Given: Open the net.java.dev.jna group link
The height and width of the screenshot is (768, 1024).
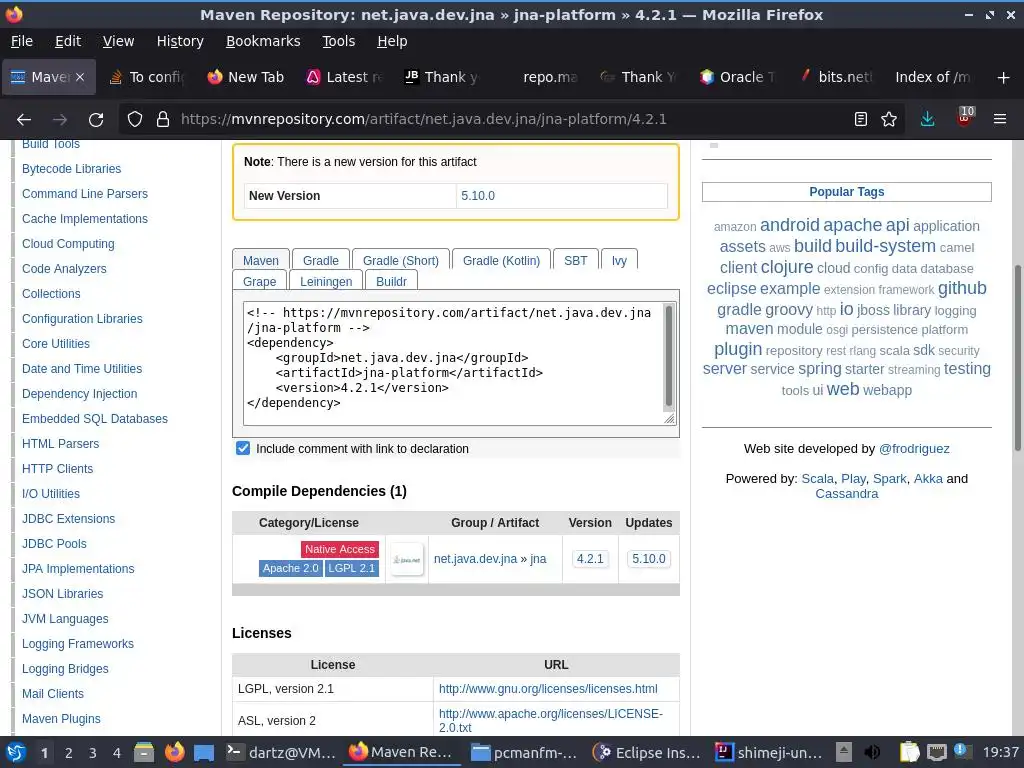Looking at the screenshot, I should click(475, 559).
